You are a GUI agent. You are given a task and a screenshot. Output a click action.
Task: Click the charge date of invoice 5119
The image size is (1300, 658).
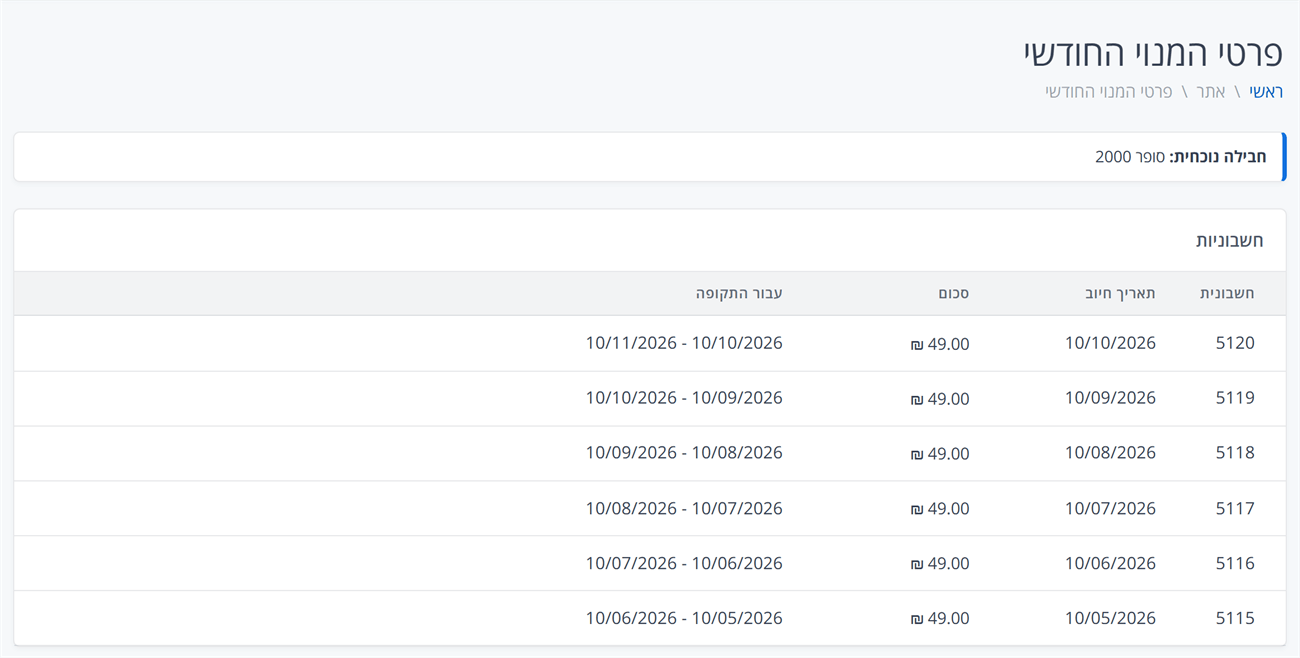point(1110,398)
